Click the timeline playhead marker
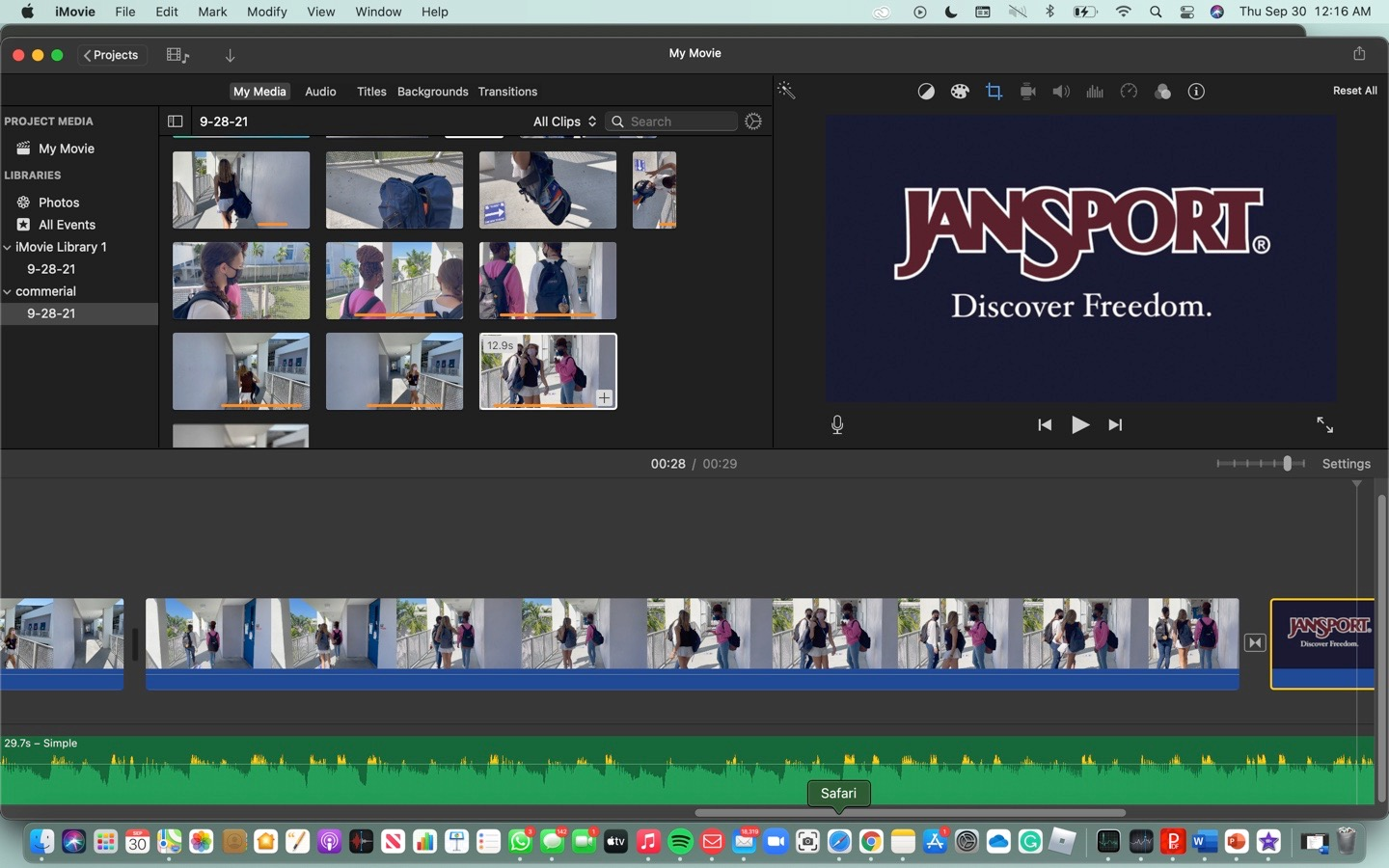Screen dimensions: 1389x868 tap(1357, 484)
